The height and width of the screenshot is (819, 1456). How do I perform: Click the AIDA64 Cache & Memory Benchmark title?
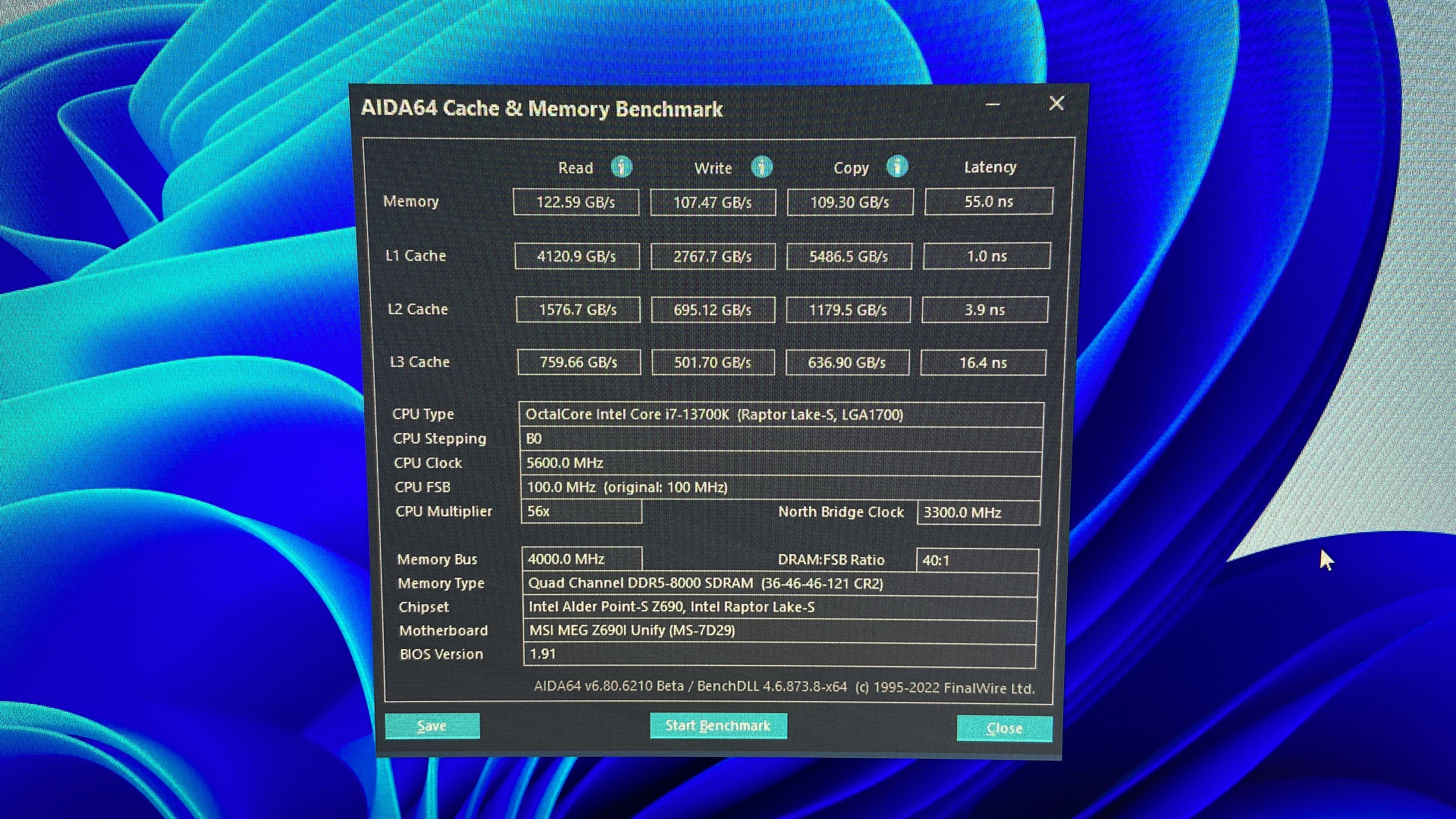pyautogui.click(x=541, y=108)
